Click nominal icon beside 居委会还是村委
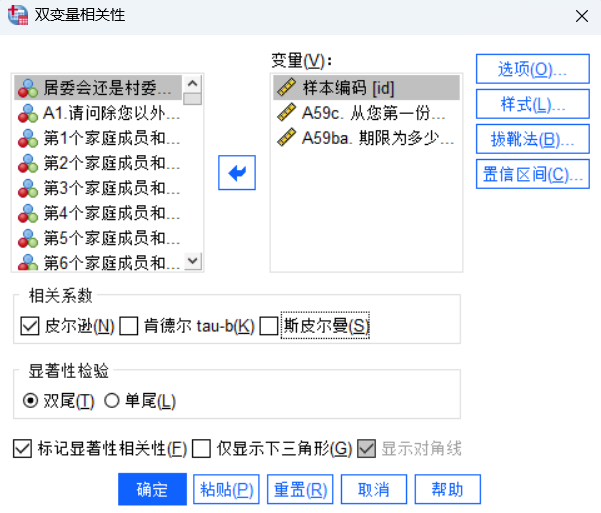The width and height of the screenshot is (601, 513). [28, 88]
